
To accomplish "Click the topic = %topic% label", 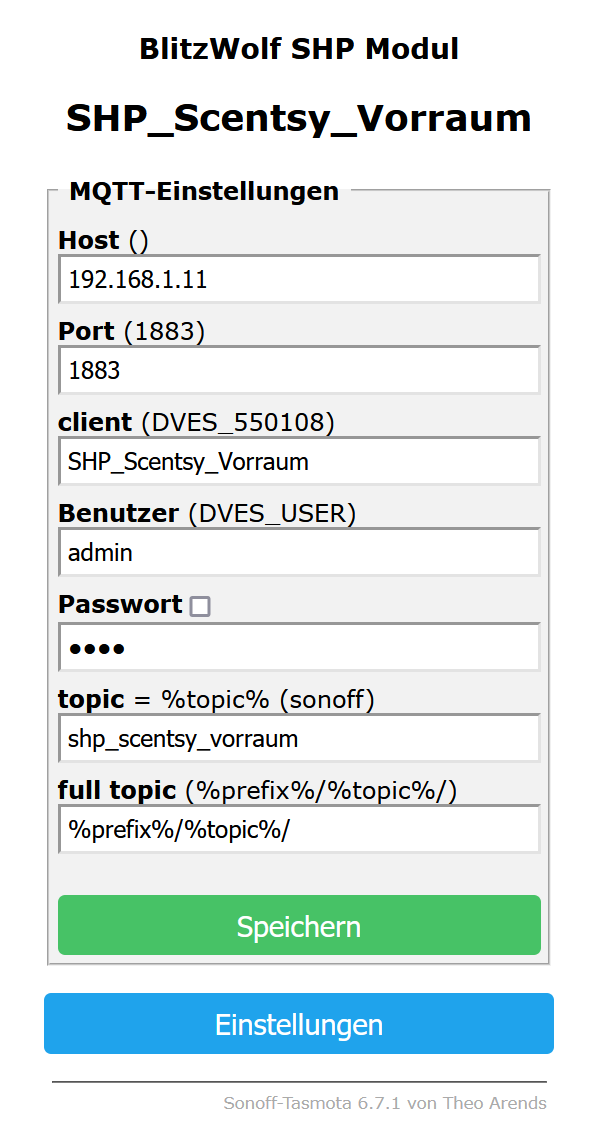I will pyautogui.click(x=216, y=700).
